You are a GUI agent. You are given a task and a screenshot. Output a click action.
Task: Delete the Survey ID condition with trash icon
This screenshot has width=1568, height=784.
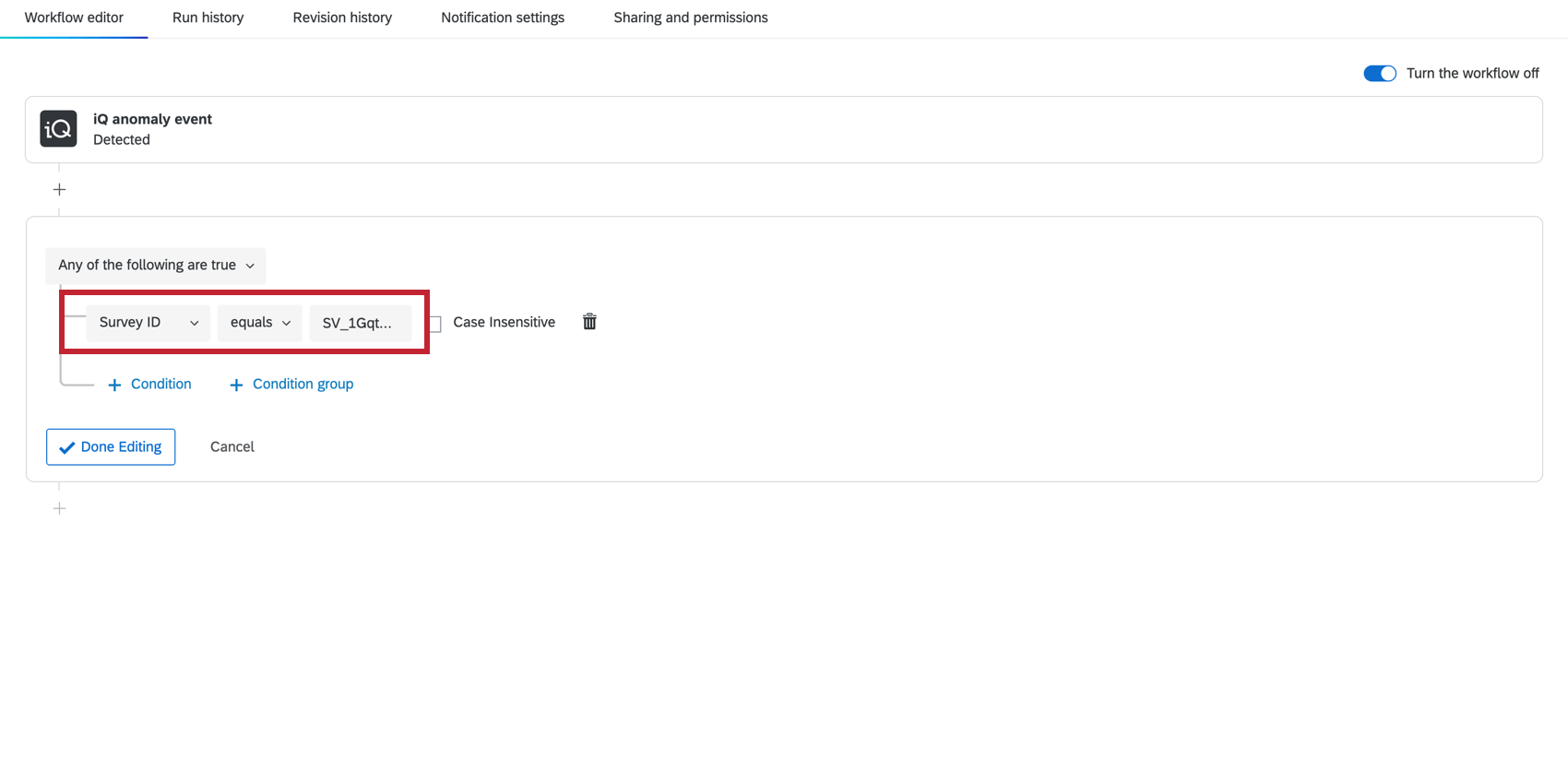(x=589, y=322)
